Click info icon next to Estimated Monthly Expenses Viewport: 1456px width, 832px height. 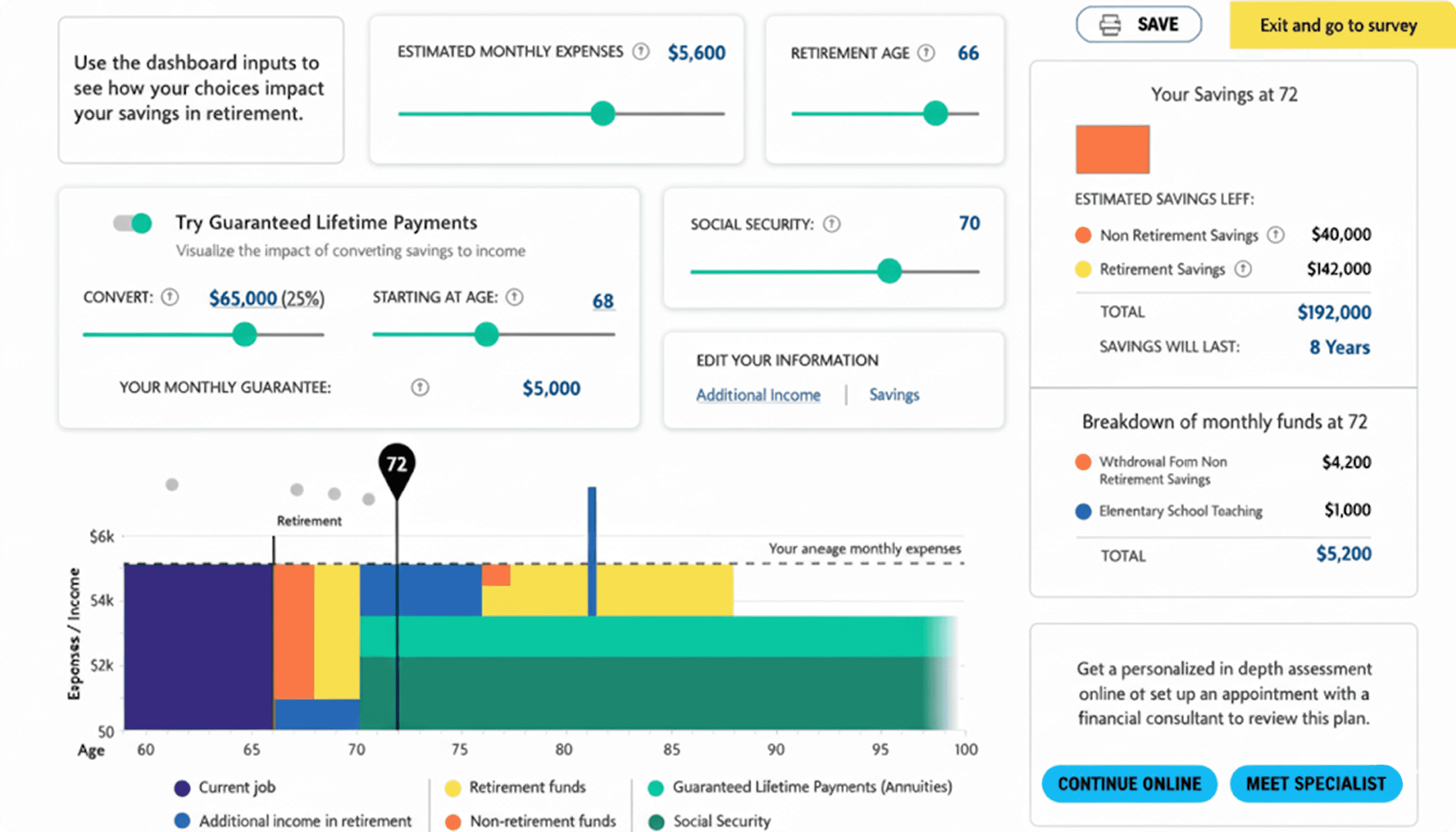coord(641,52)
